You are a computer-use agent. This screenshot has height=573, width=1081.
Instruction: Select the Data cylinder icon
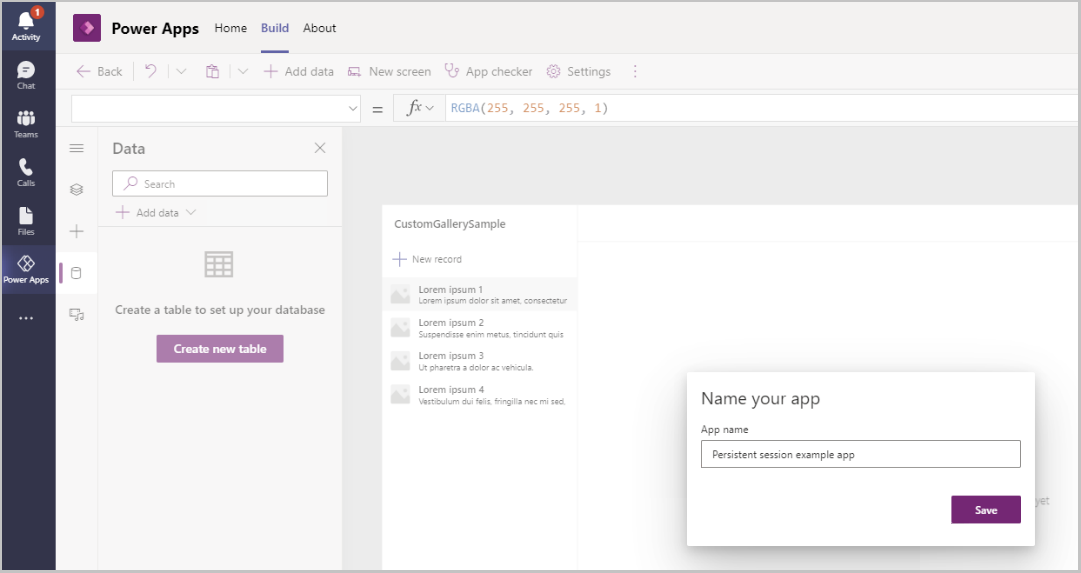(x=77, y=273)
